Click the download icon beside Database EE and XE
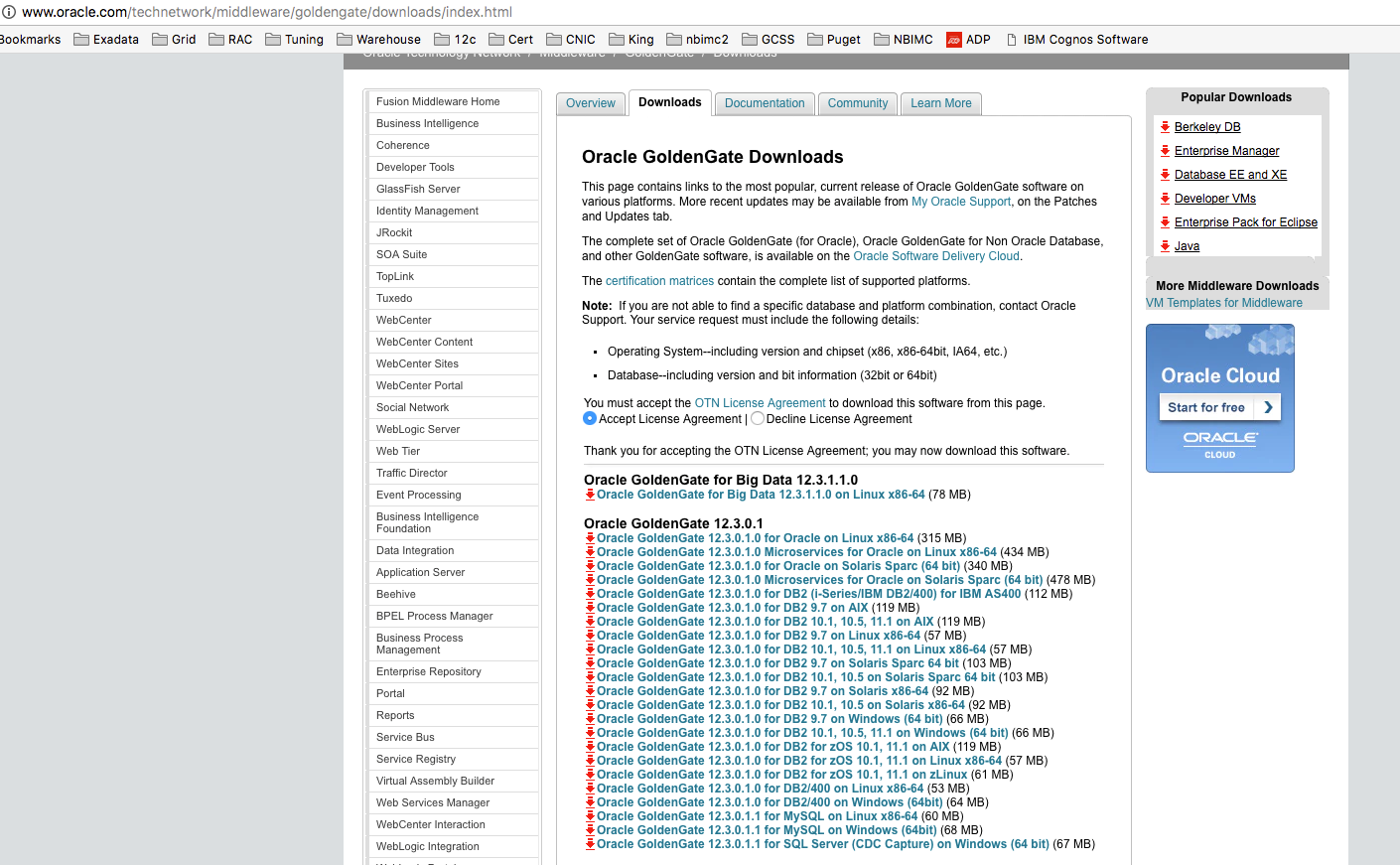The image size is (1400, 865). pos(1165,174)
